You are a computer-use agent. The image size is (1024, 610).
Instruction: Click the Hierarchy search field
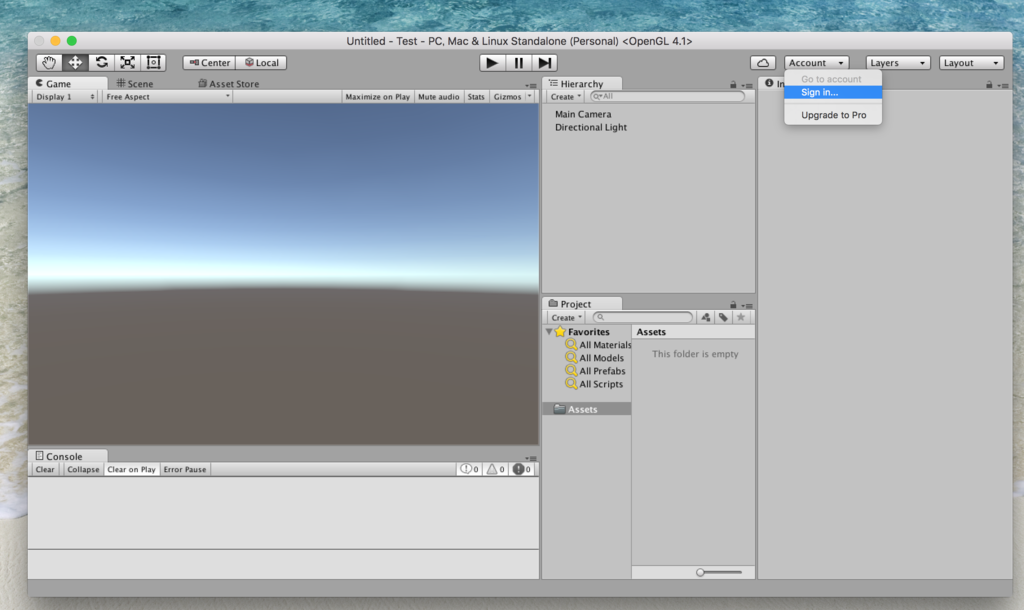(667, 97)
